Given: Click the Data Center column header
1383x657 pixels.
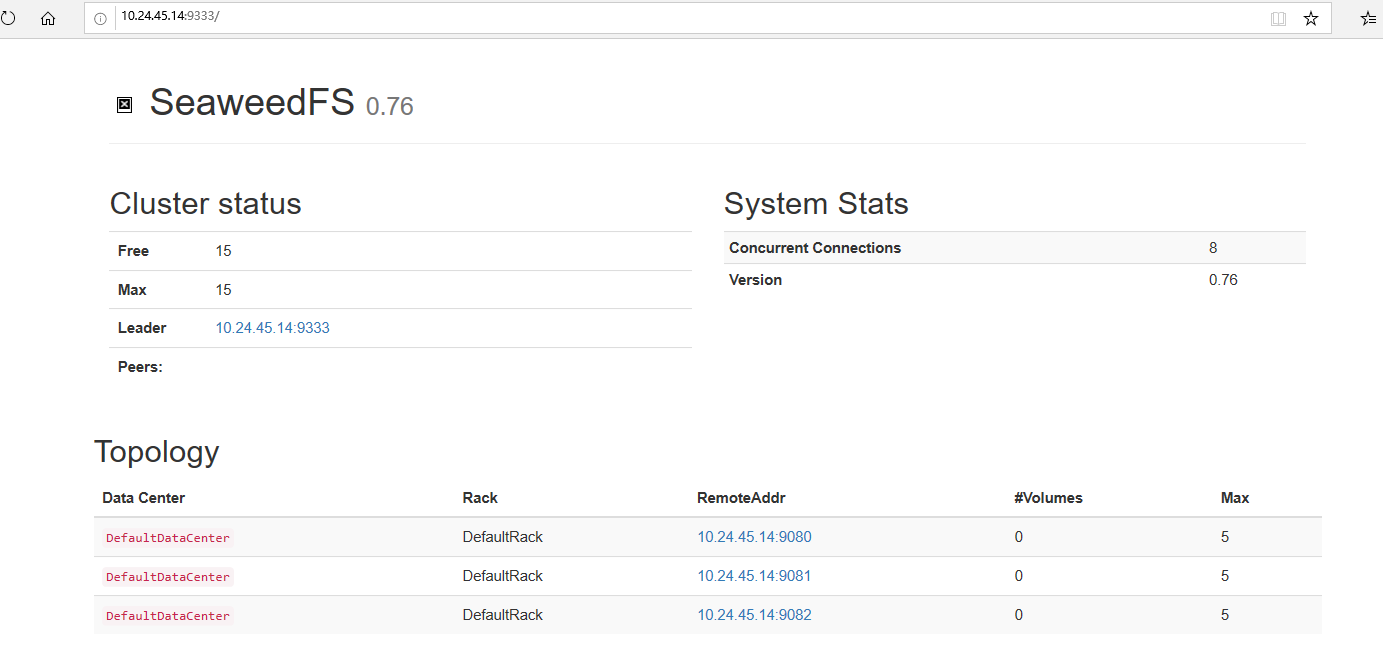Looking at the screenshot, I should [x=143, y=498].
